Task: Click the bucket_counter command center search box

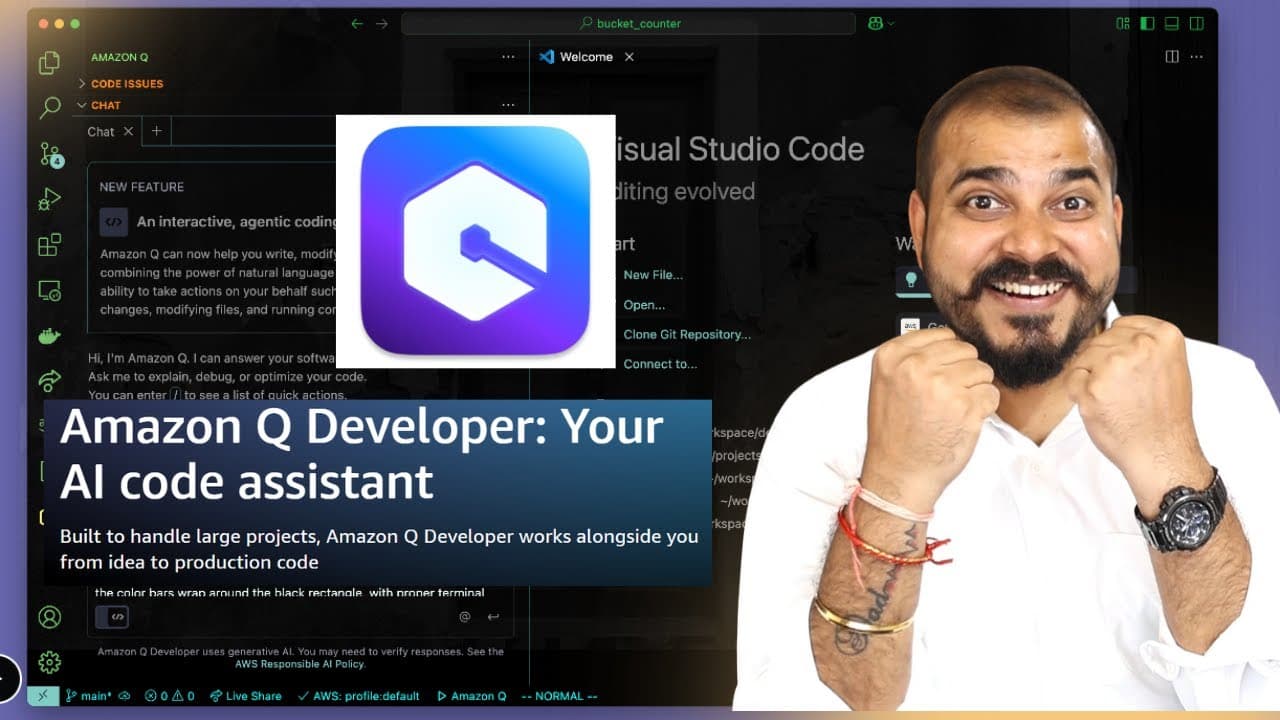Action: 628,23
